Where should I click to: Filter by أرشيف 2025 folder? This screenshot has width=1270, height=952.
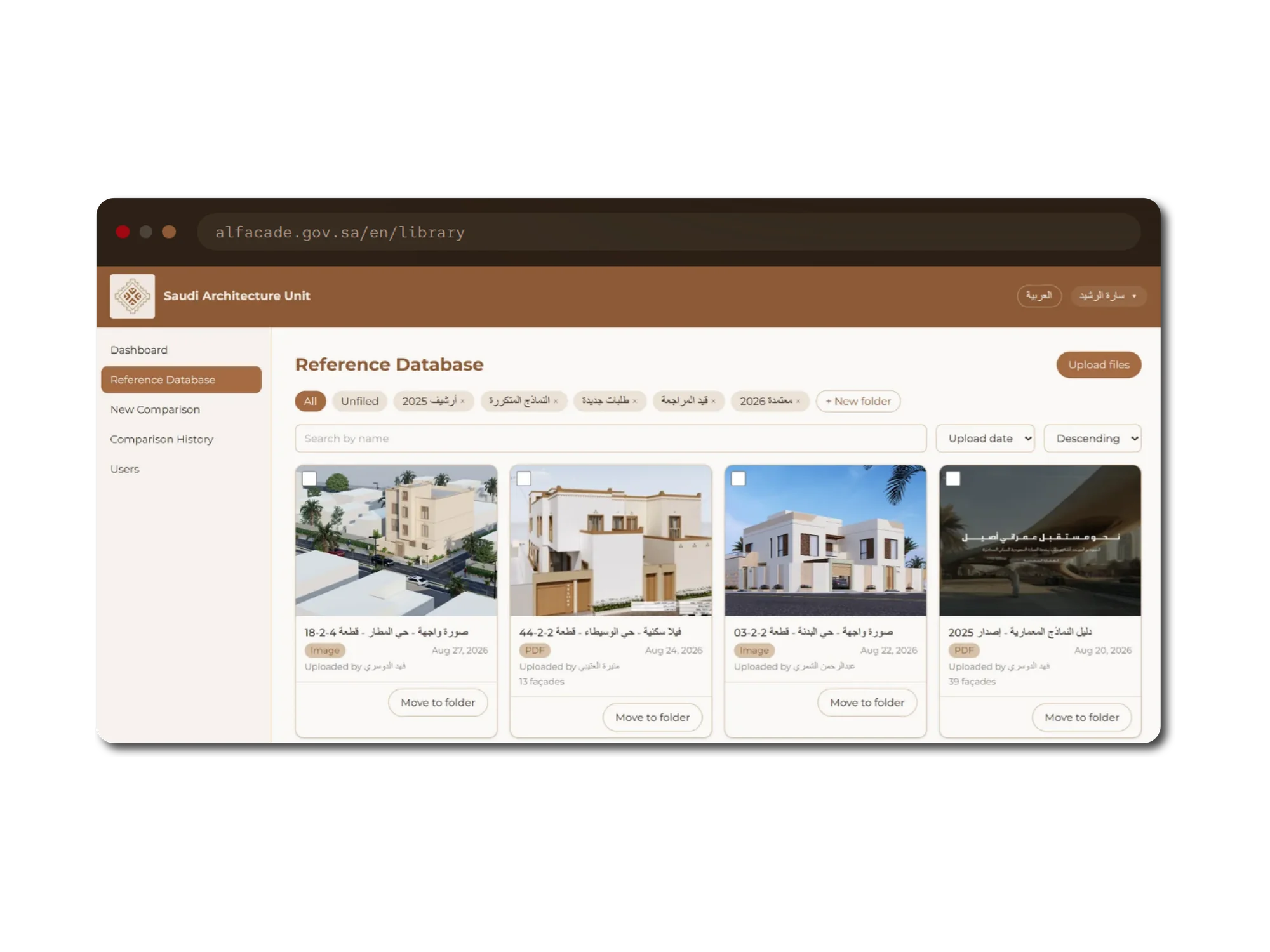(429, 401)
